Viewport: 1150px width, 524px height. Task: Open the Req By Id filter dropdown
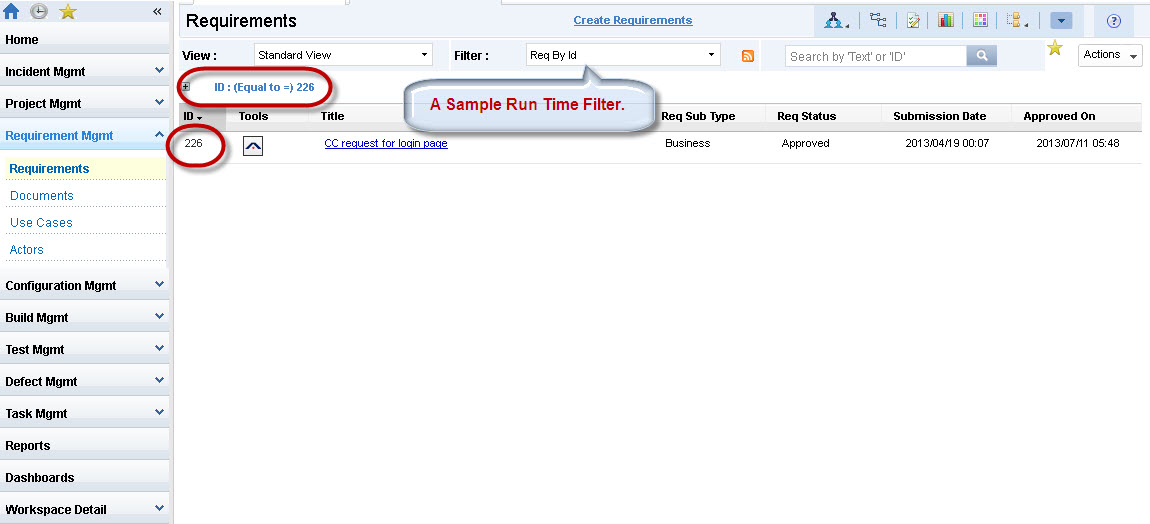623,55
